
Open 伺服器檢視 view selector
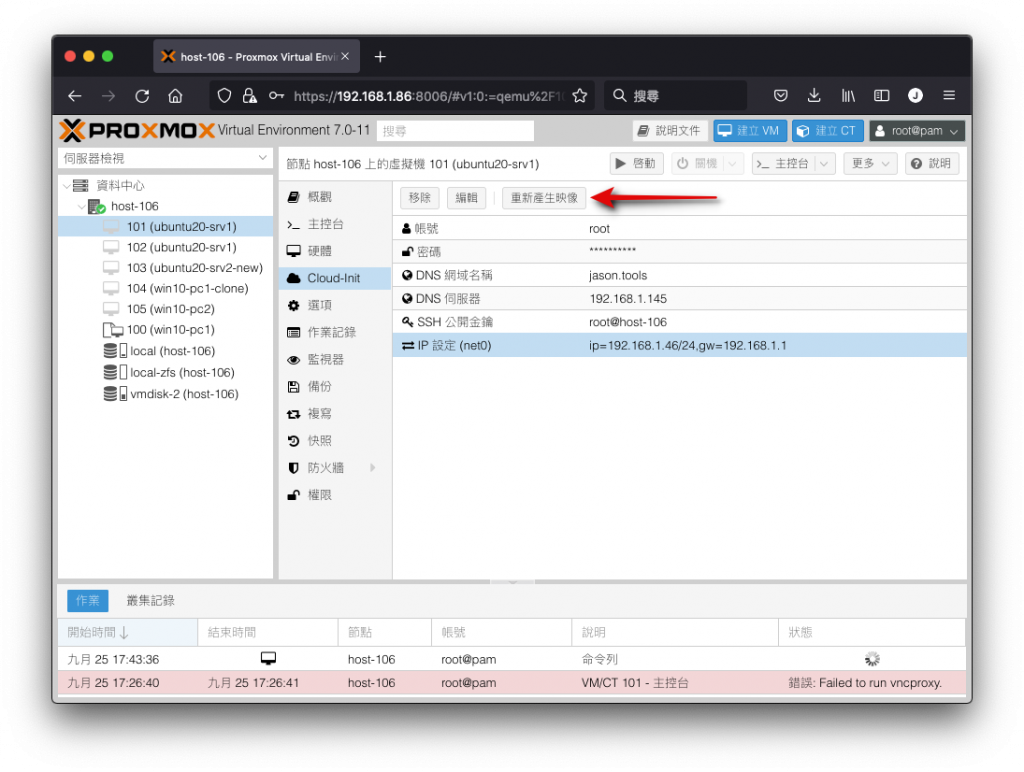click(x=165, y=159)
